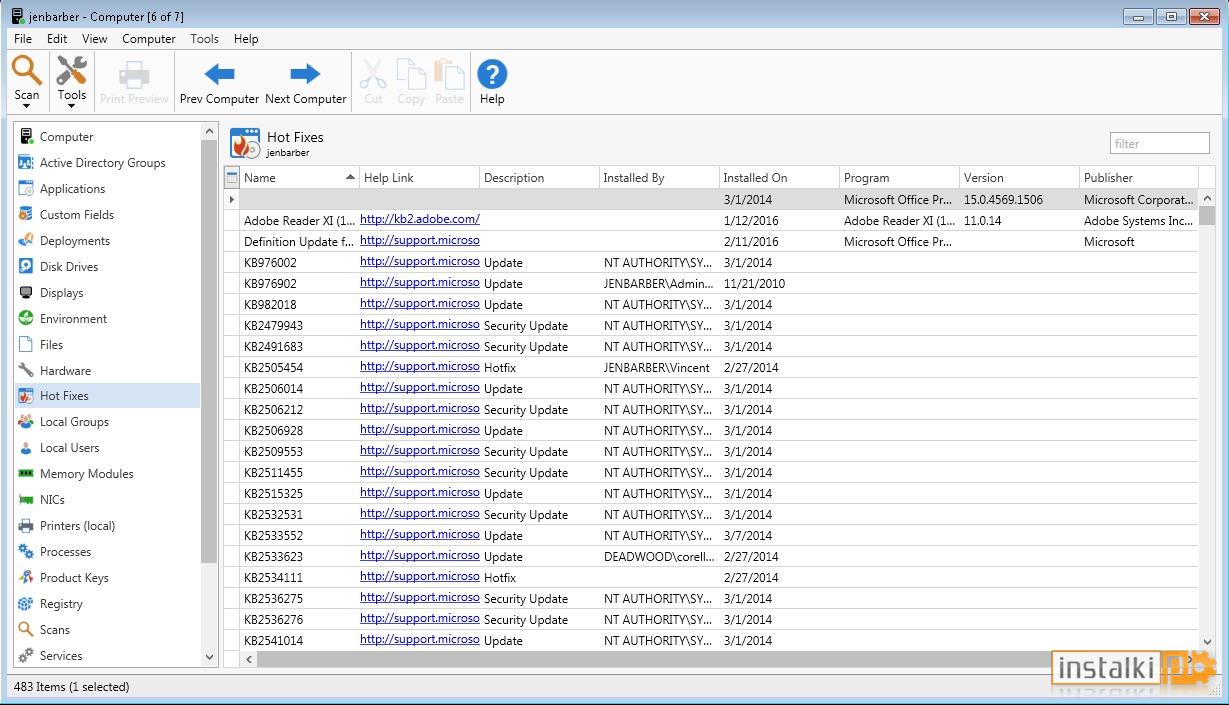Viewport: 1229px width, 705px height.
Task: Open support link for Definition Update
Action: point(420,240)
